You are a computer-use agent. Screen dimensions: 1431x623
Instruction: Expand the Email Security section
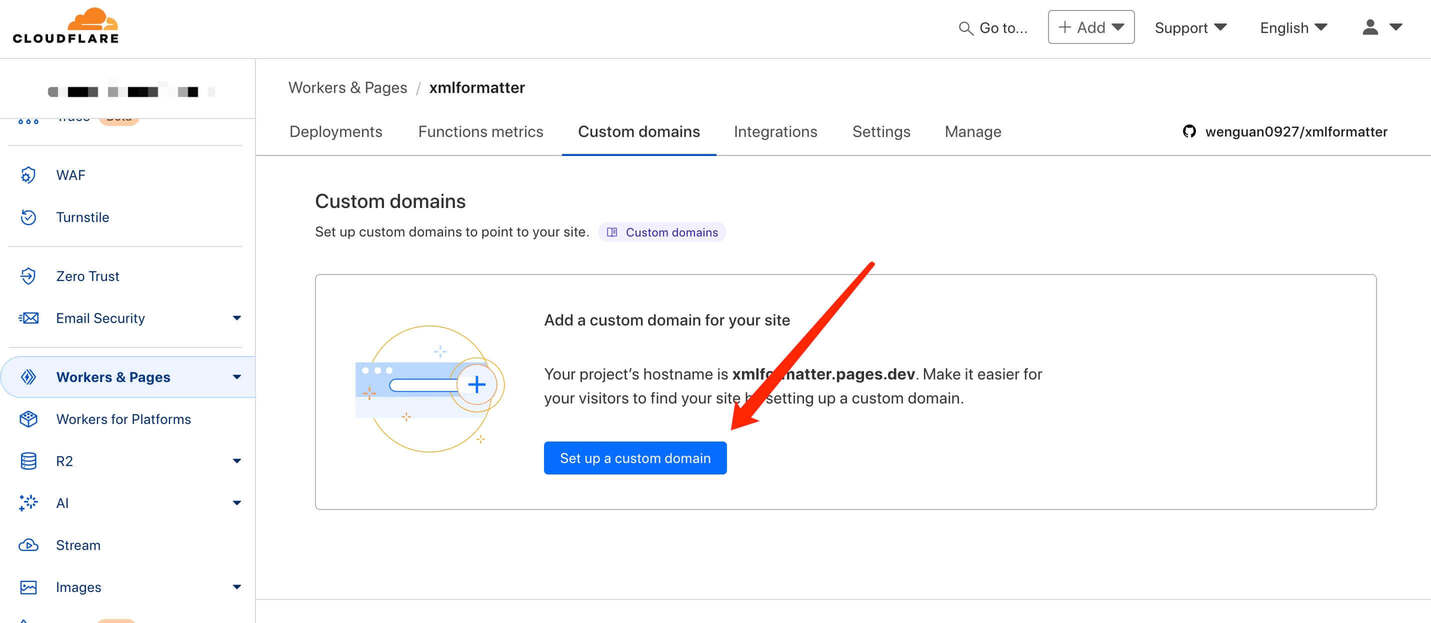(x=237, y=318)
